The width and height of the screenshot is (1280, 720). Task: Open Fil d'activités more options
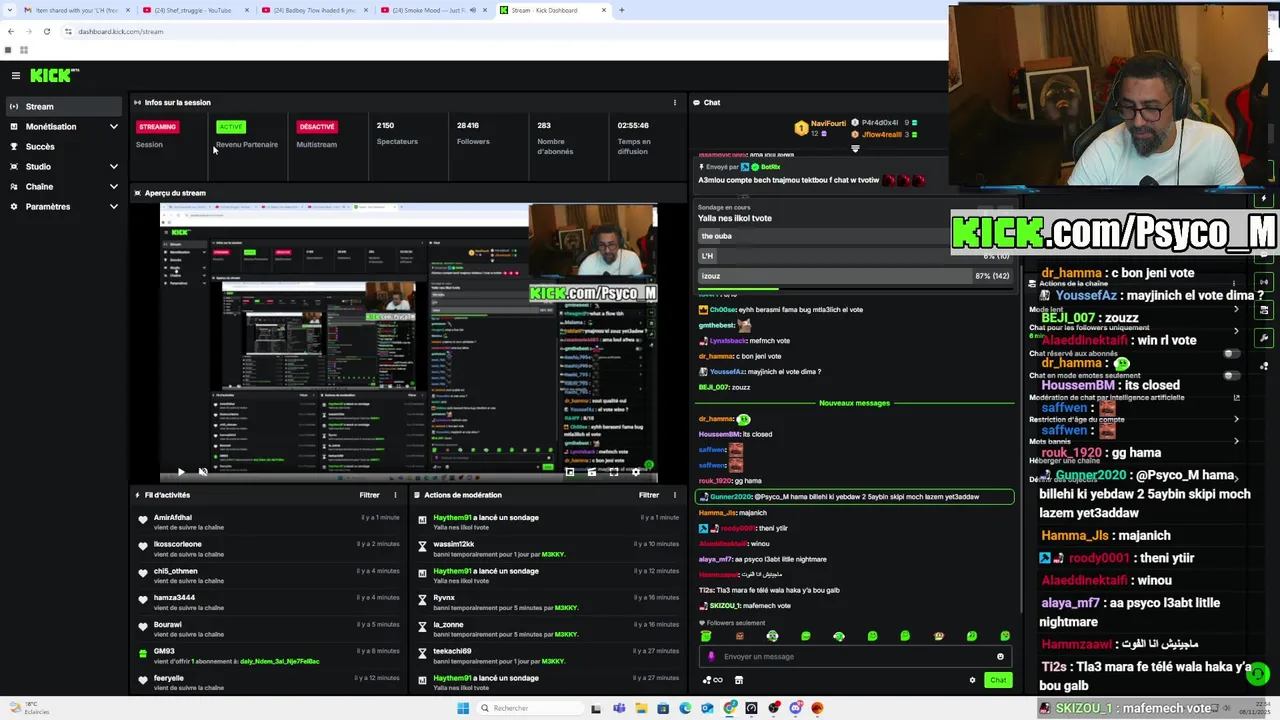[395, 495]
